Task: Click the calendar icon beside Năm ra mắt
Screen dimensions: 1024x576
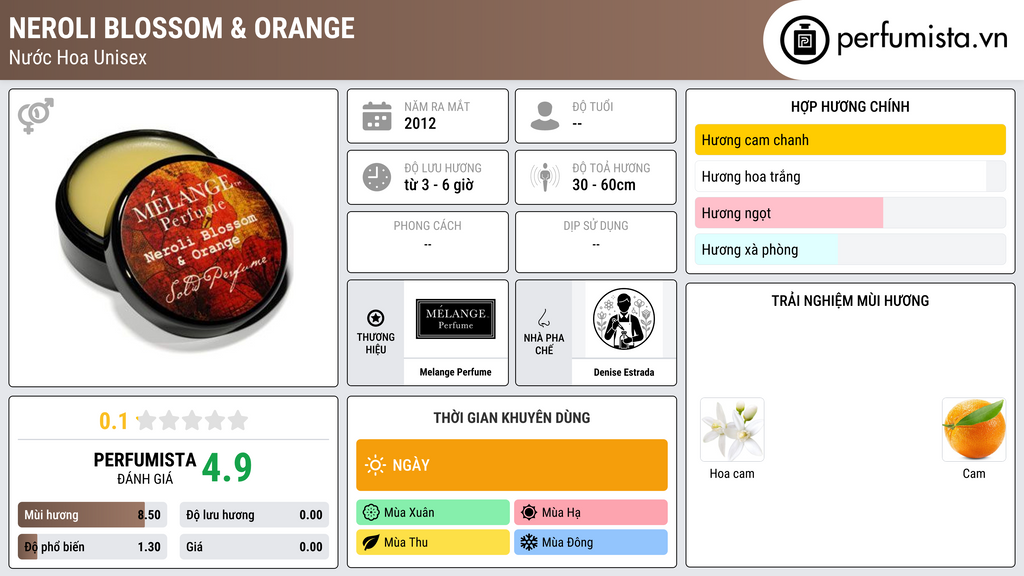Action: click(377, 116)
